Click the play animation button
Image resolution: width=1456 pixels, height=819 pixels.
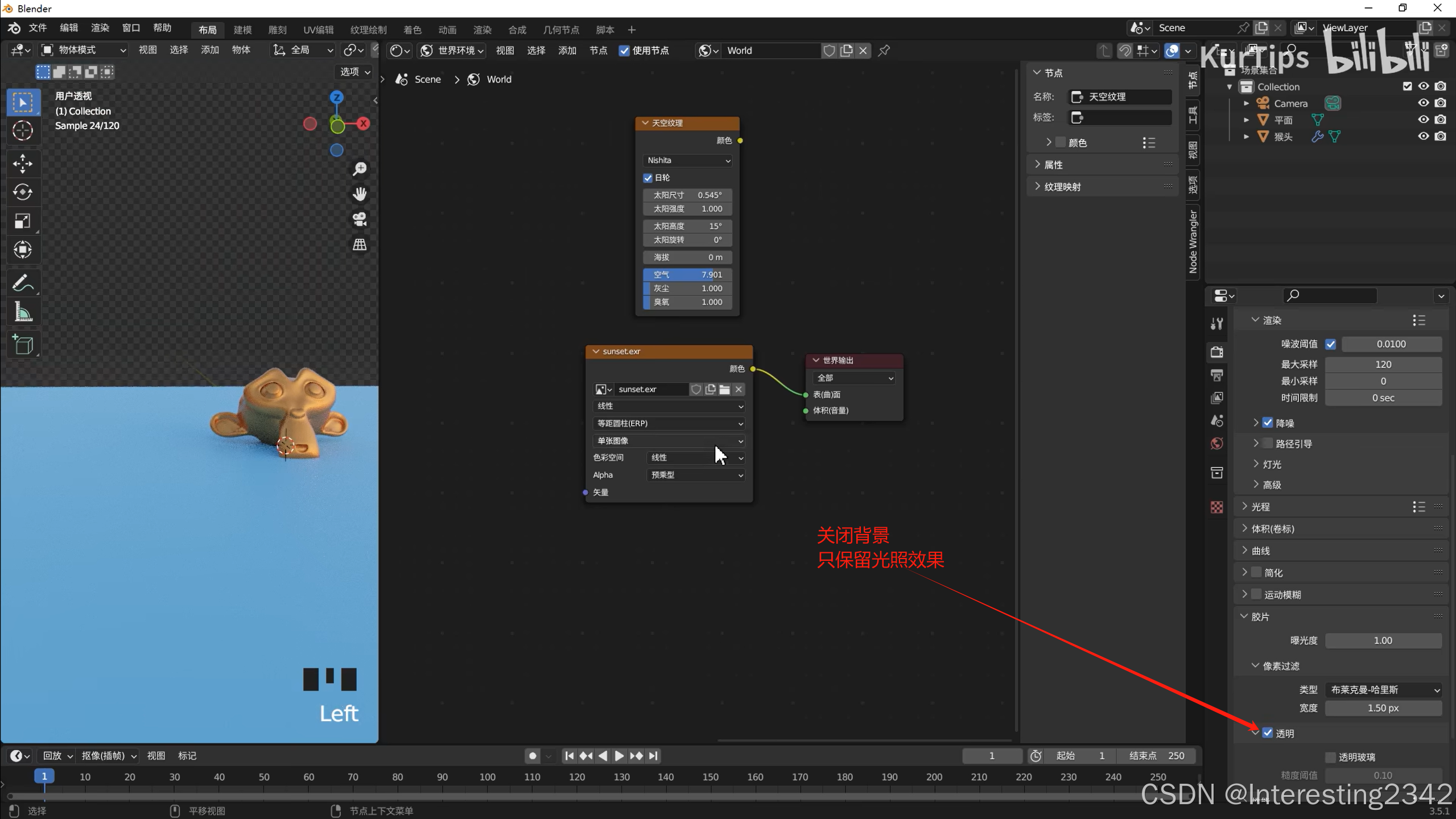[x=619, y=756]
